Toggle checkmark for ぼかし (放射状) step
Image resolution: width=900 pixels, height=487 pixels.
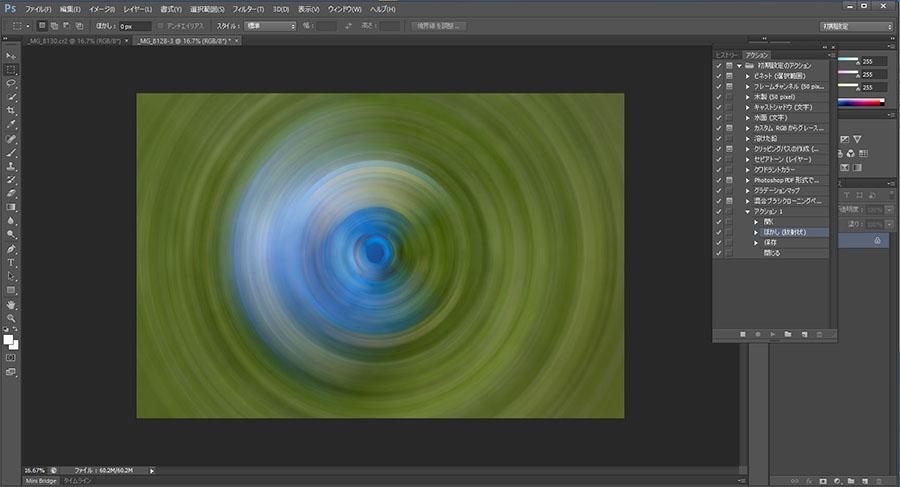pos(719,232)
